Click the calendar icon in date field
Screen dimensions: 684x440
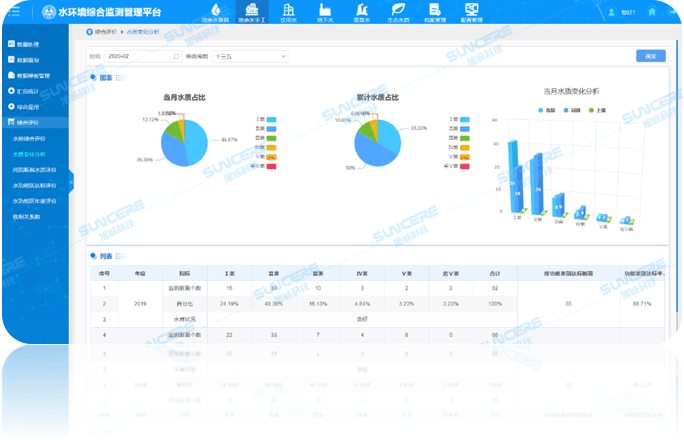[x=177, y=57]
